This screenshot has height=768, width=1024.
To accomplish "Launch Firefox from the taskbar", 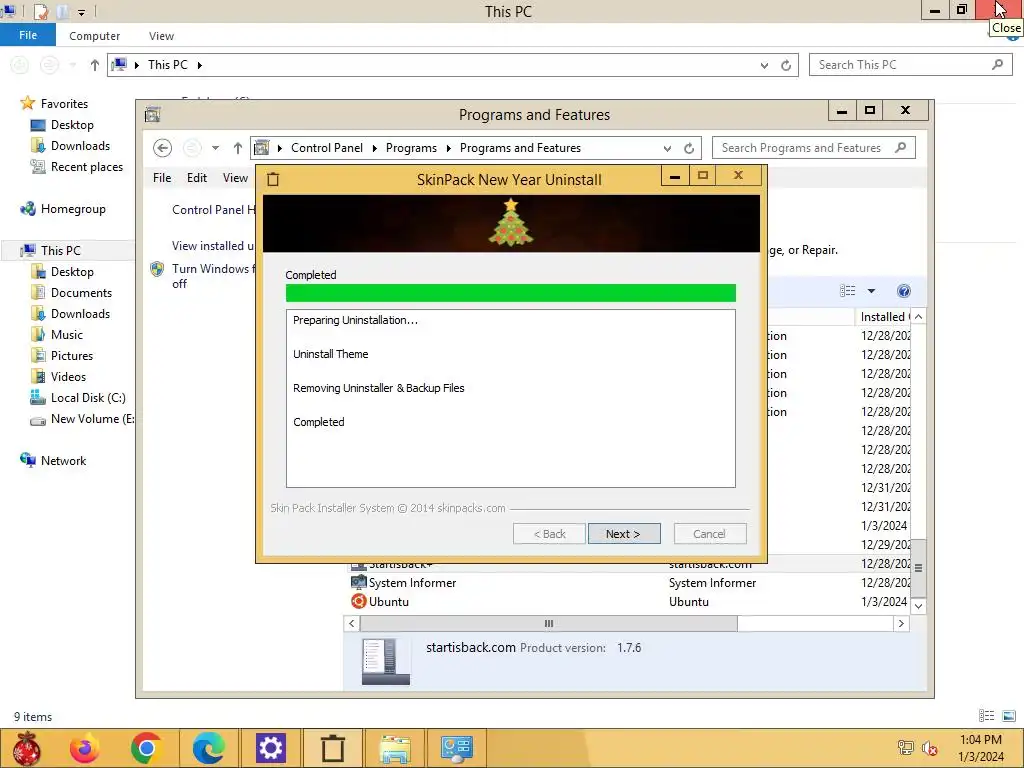I will click(85, 748).
